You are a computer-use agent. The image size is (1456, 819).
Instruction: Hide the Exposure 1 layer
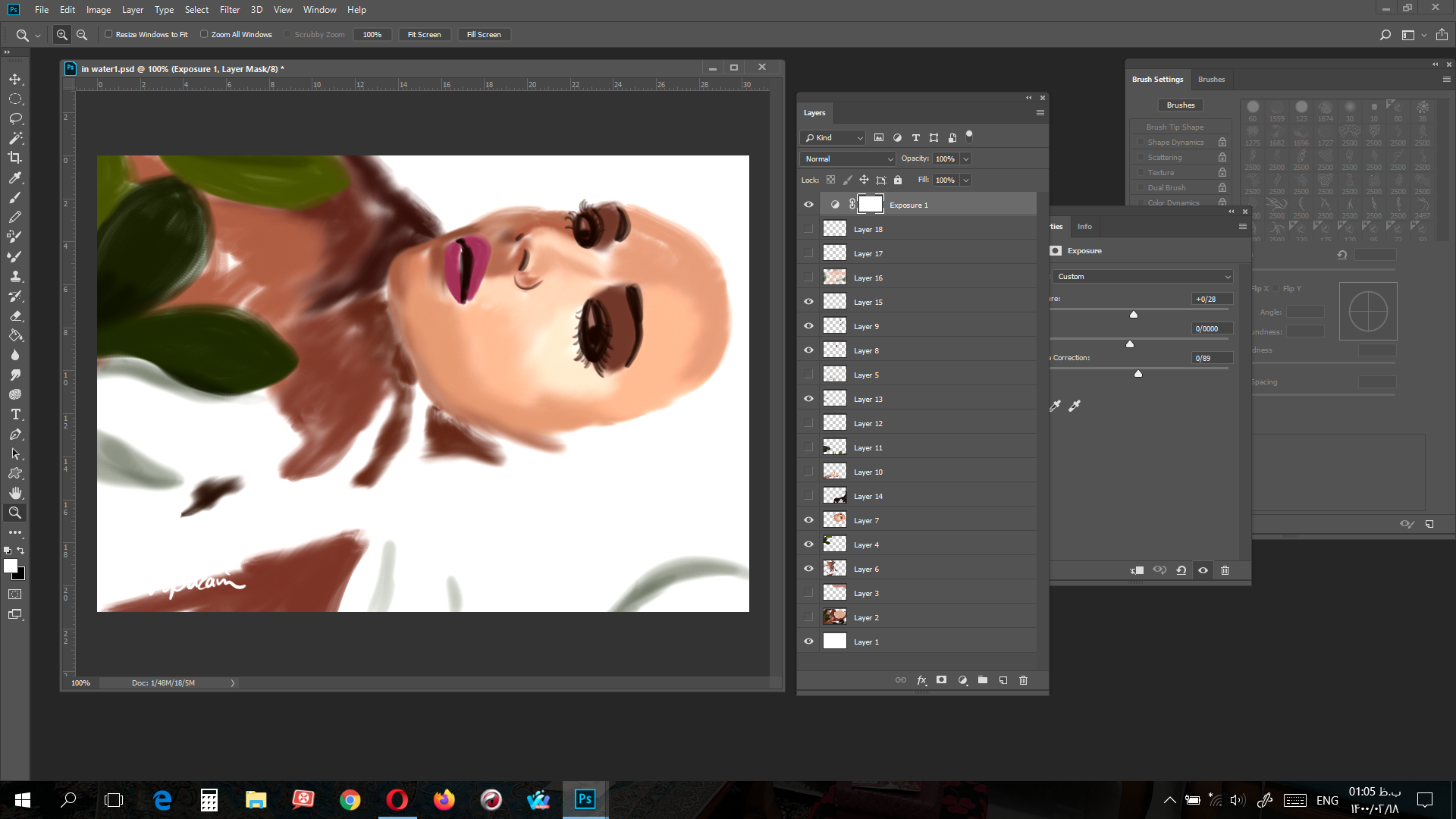coord(808,205)
